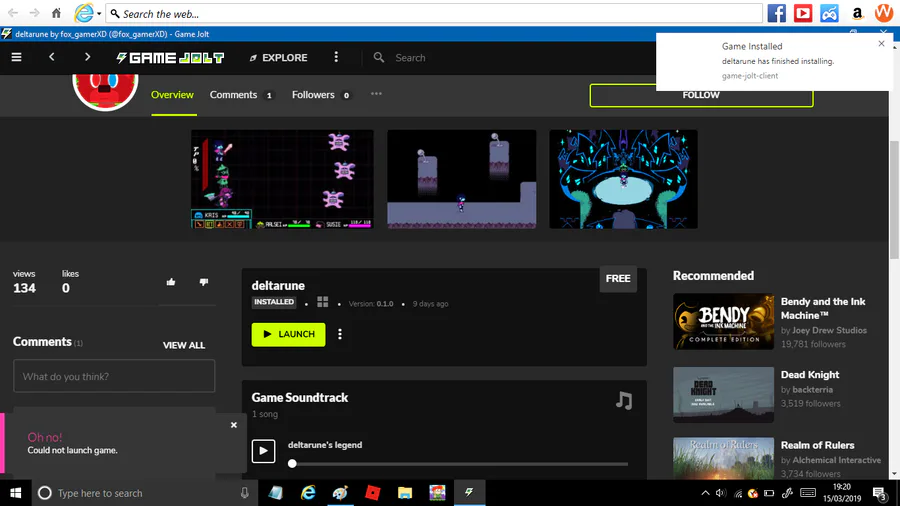The width and height of the screenshot is (900, 506).
Task: Click the taskbar 'Type here to search' box
Action: click(143, 493)
